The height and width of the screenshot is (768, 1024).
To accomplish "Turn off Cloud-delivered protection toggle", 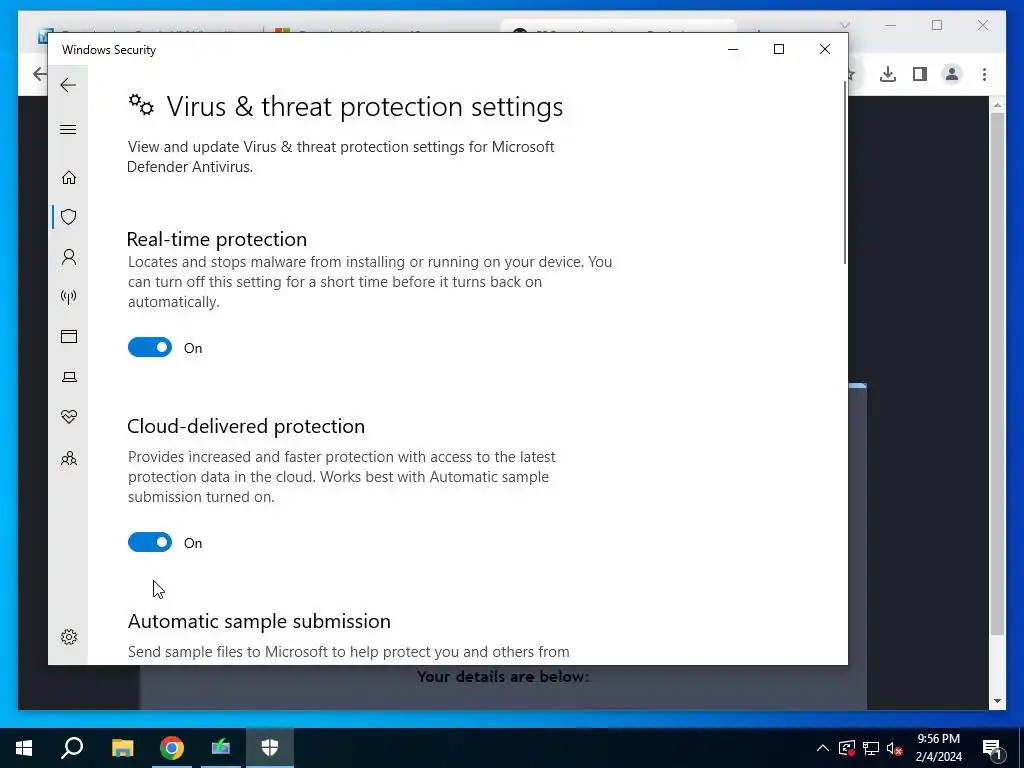I will [150, 542].
